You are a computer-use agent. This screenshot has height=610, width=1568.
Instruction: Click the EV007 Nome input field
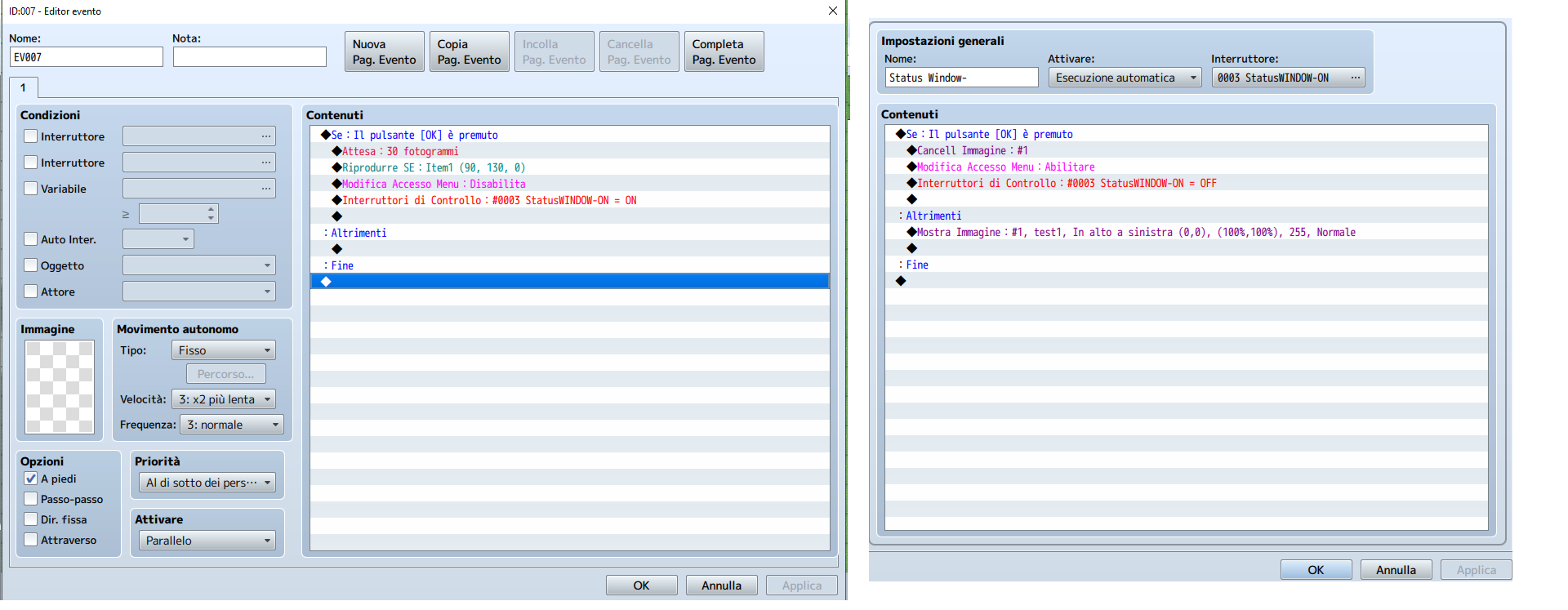pyautogui.click(x=87, y=57)
